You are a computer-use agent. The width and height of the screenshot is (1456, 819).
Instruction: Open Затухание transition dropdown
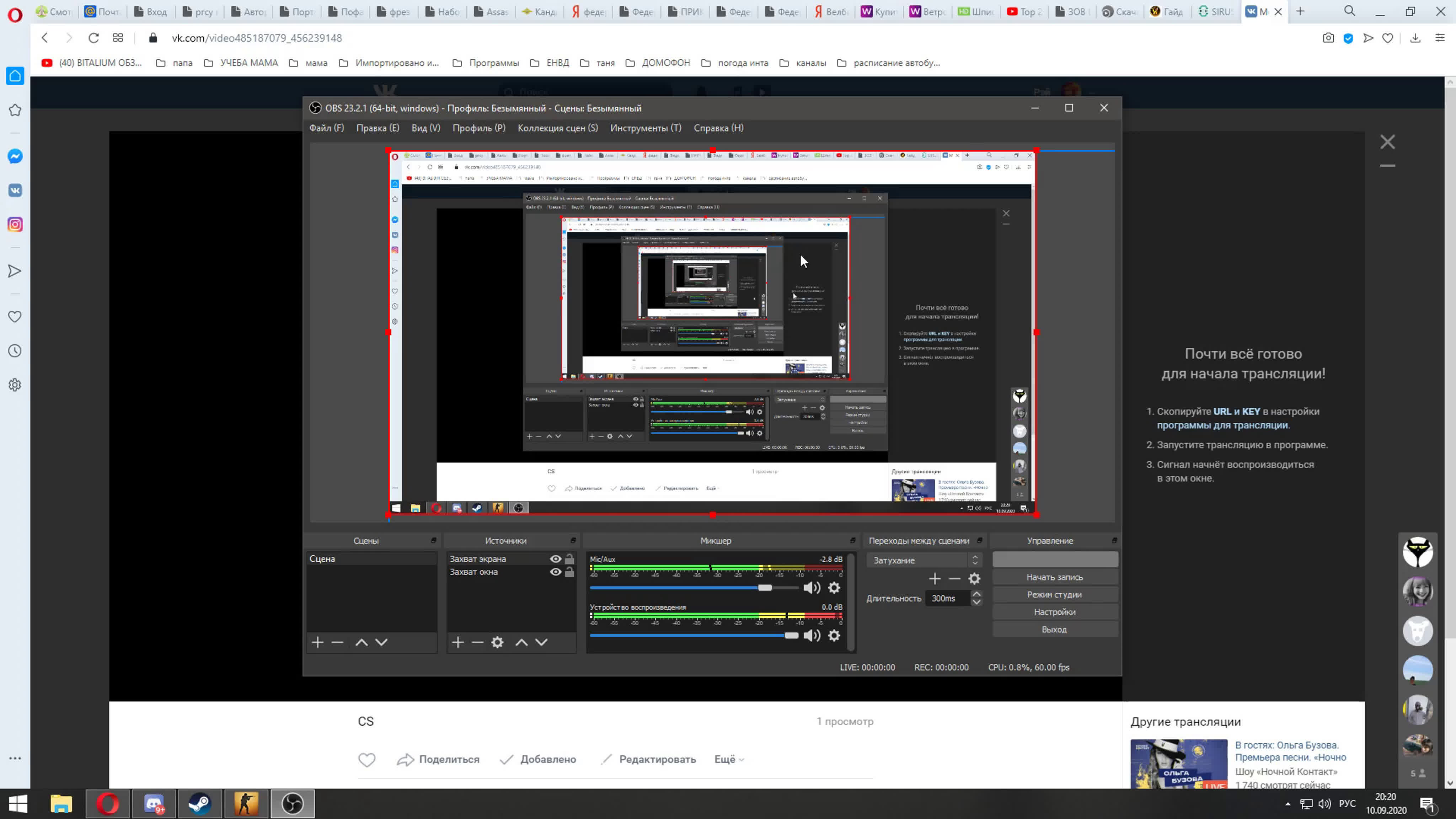924,560
